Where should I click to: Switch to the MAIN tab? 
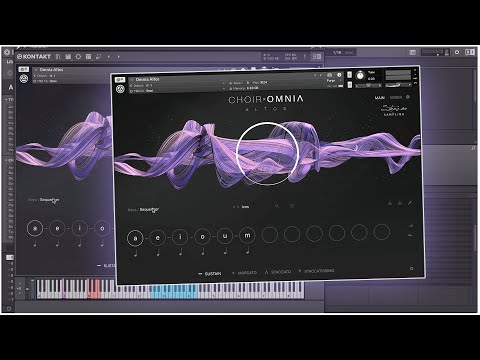[380, 98]
